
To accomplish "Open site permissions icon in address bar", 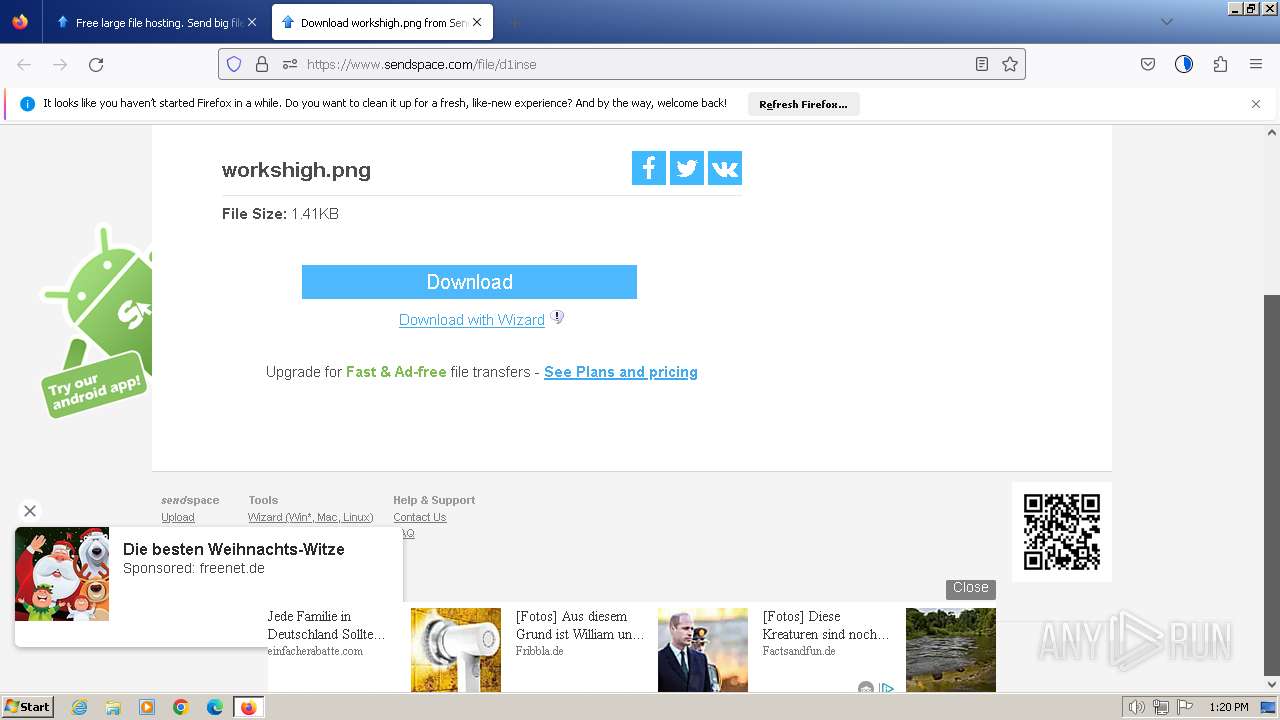I will coord(290,64).
